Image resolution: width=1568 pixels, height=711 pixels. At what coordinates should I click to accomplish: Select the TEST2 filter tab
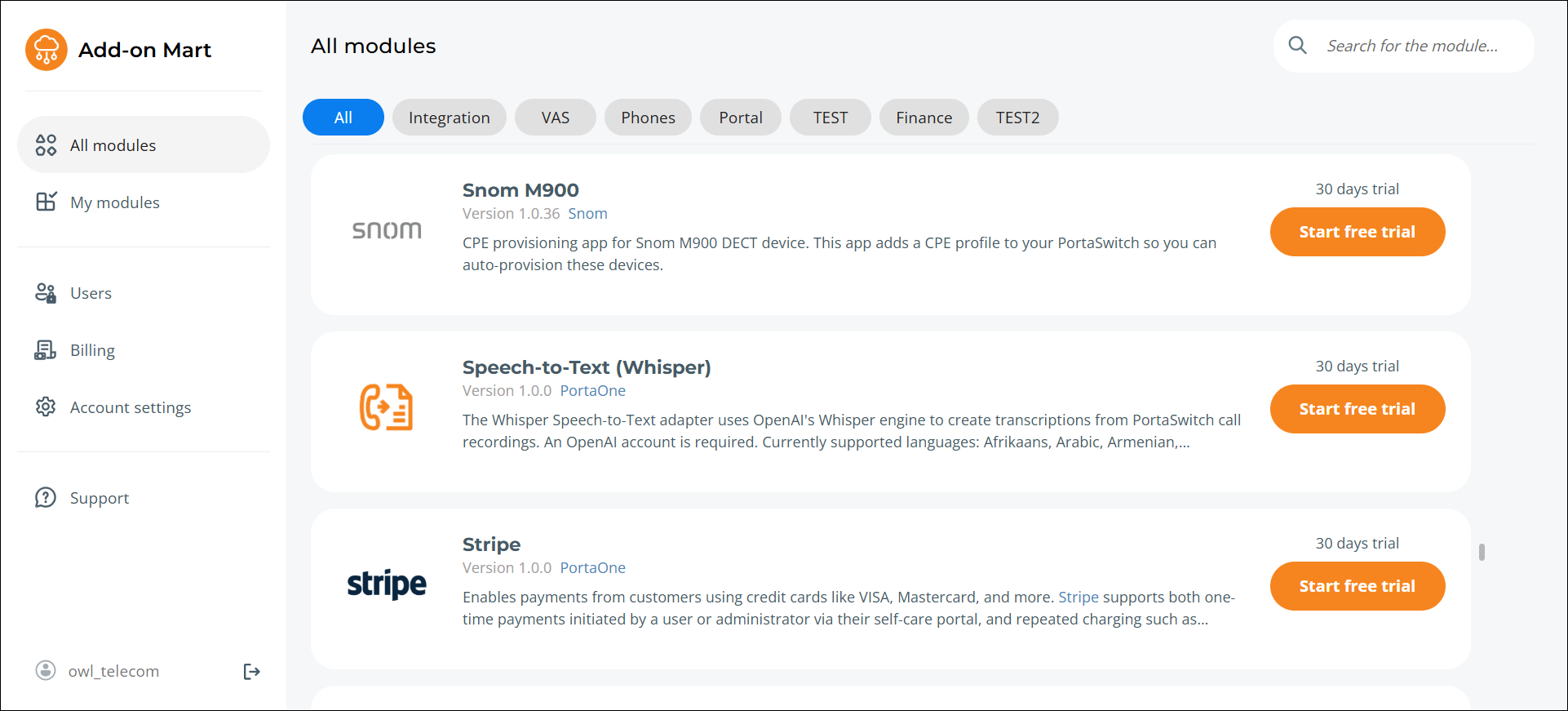(x=1018, y=118)
